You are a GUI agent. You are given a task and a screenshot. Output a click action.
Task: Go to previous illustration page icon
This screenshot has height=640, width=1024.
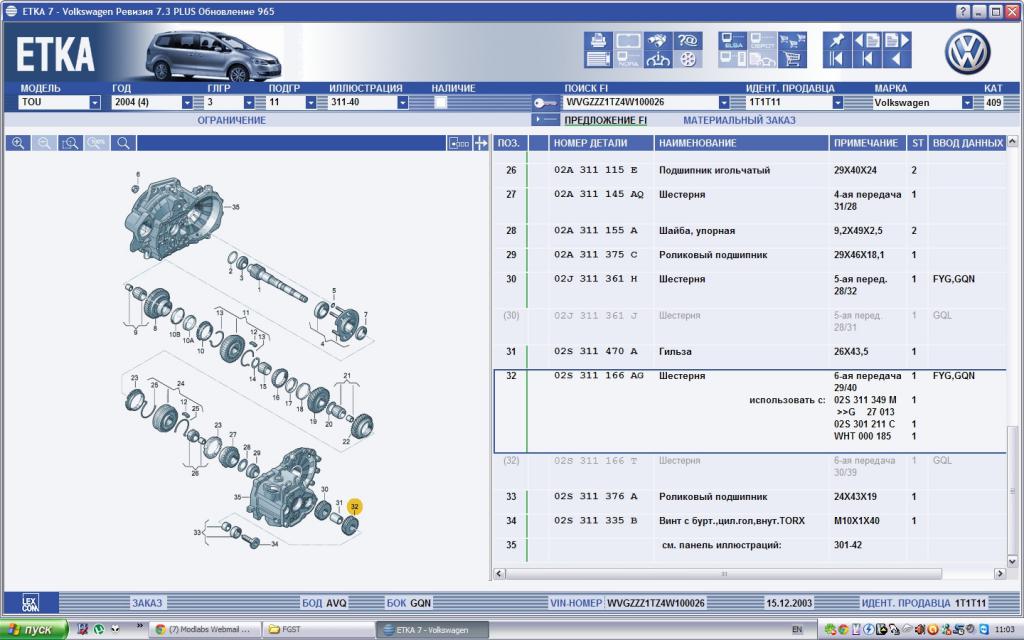[867, 40]
